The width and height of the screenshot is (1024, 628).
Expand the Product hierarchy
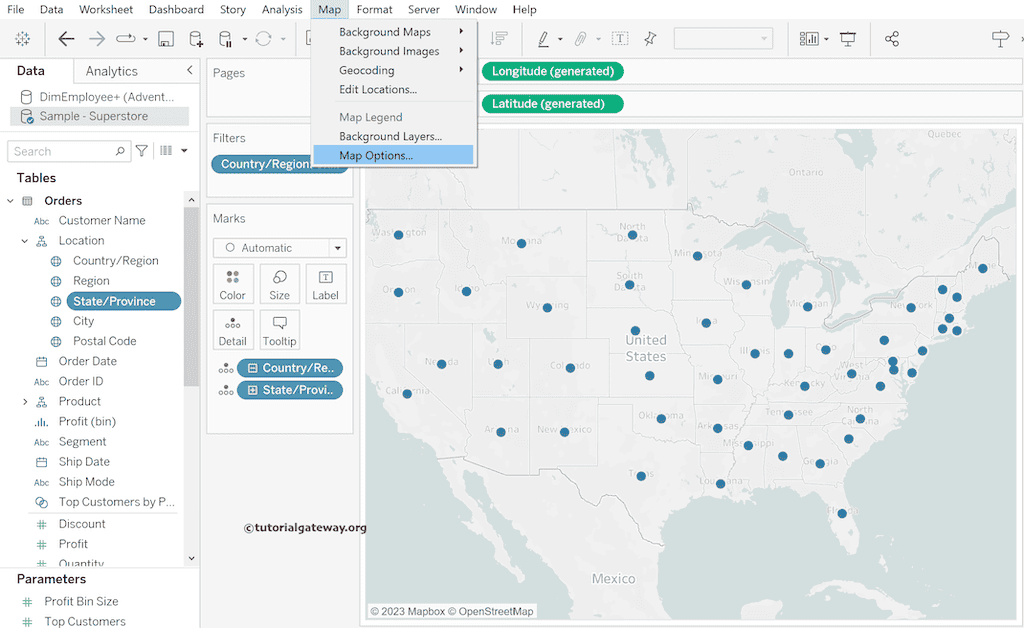[25, 402]
